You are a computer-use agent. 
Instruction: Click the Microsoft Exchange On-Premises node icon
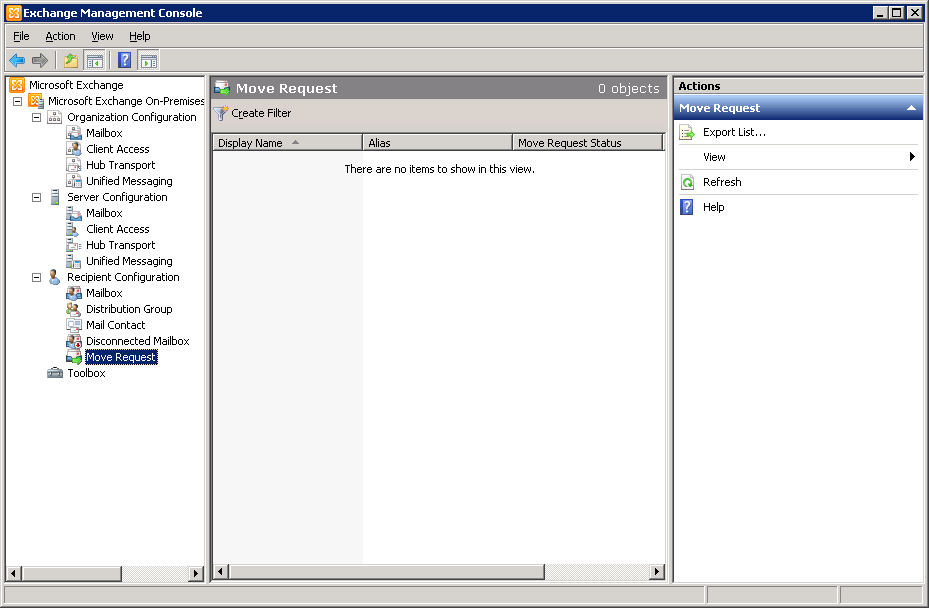point(36,101)
